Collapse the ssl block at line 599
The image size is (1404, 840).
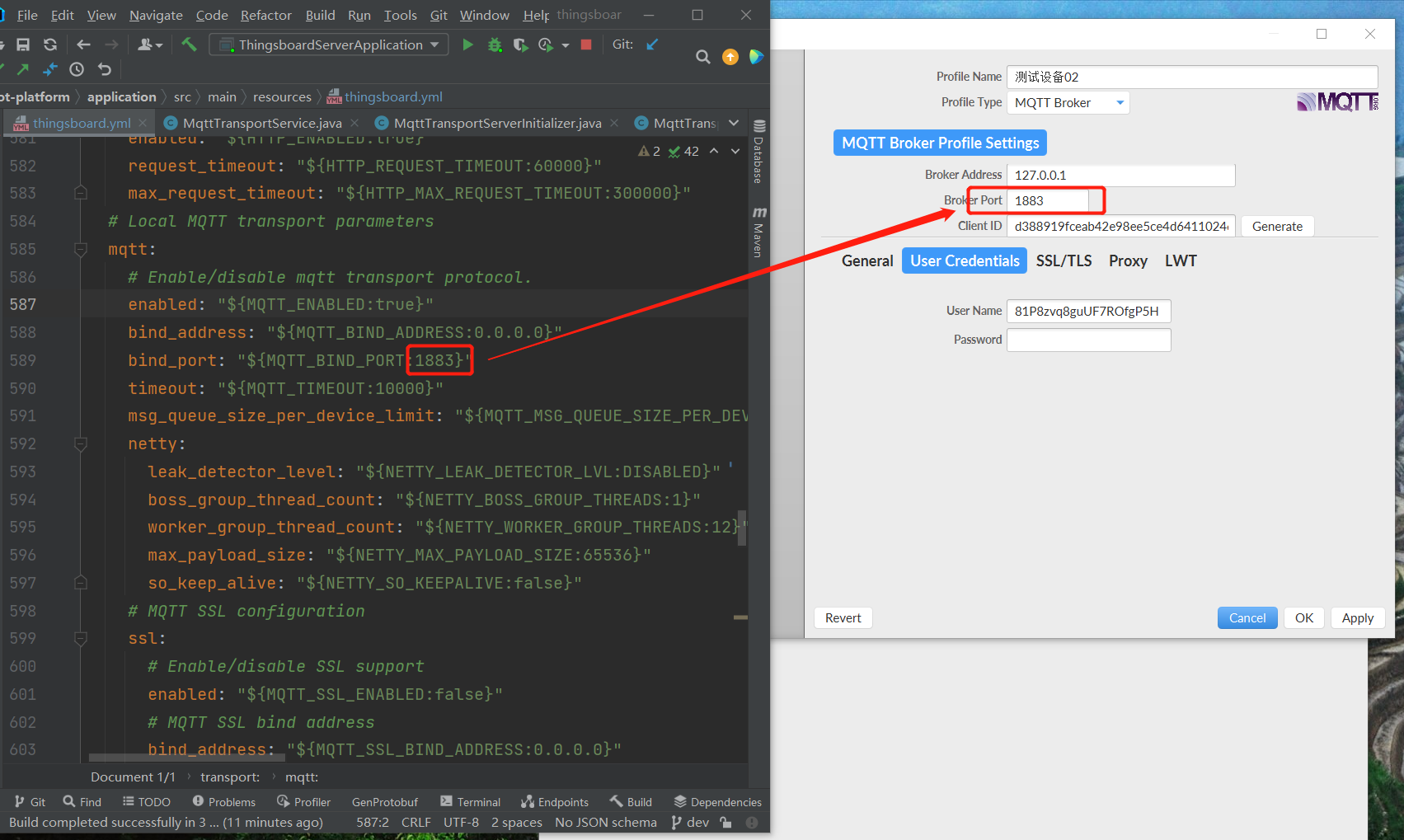click(x=81, y=638)
